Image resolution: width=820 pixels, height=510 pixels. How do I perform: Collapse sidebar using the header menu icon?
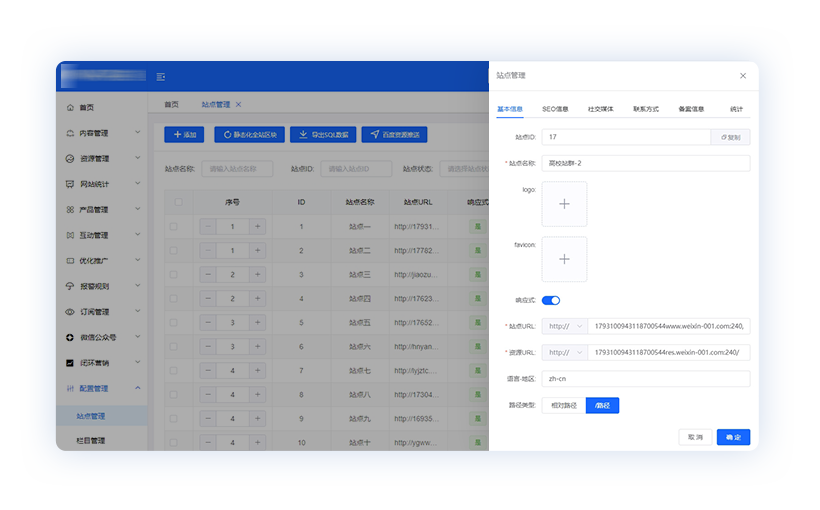(x=161, y=77)
